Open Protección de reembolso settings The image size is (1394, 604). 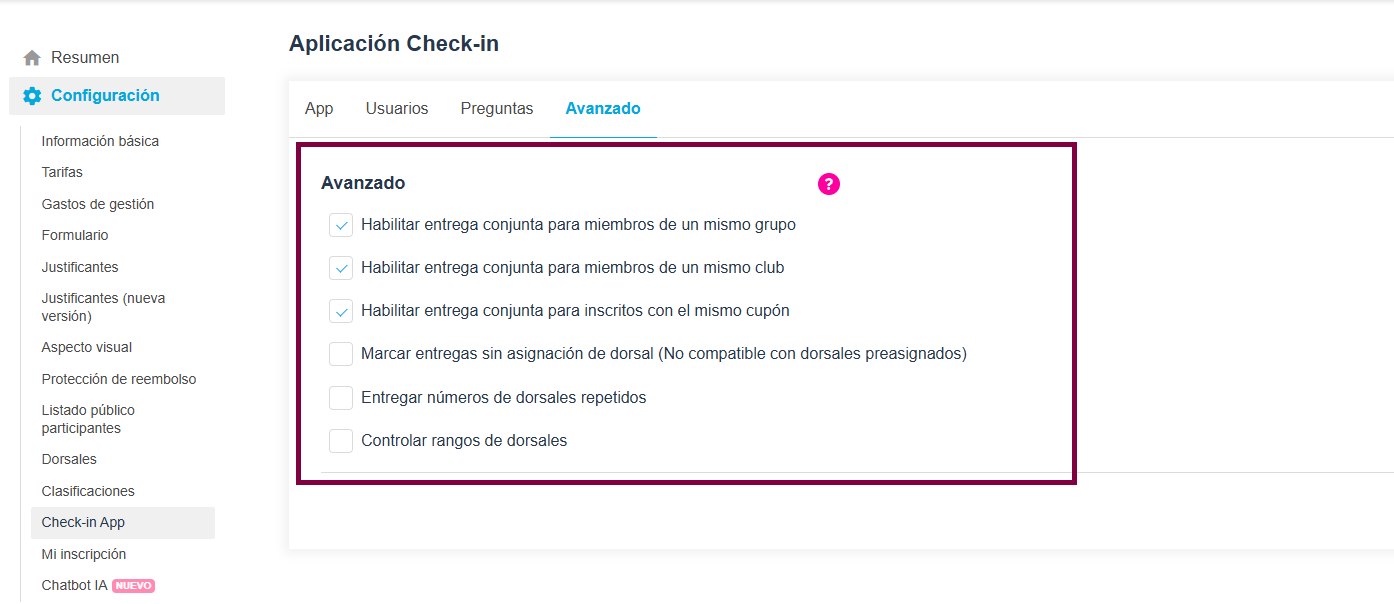click(x=119, y=379)
